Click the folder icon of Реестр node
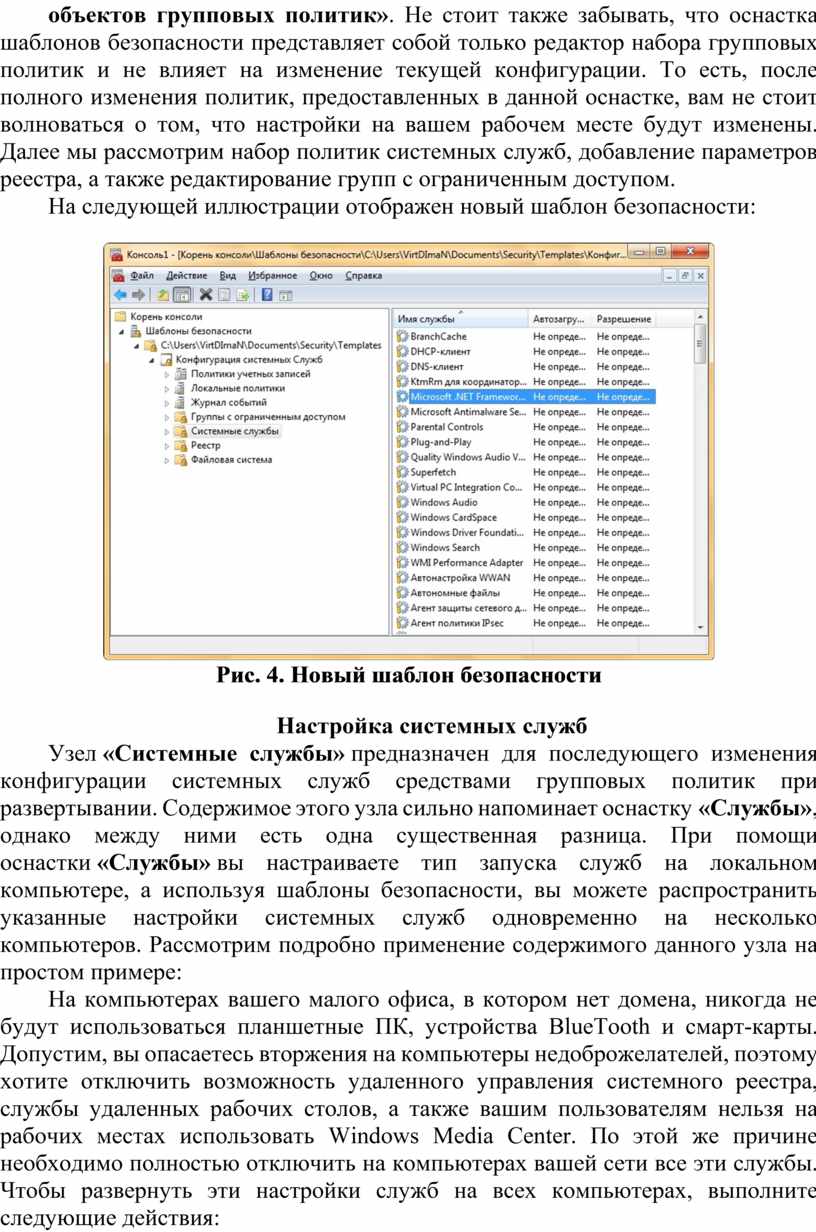Image resolution: width=816 pixels, height=1232 pixels. pos(181,446)
